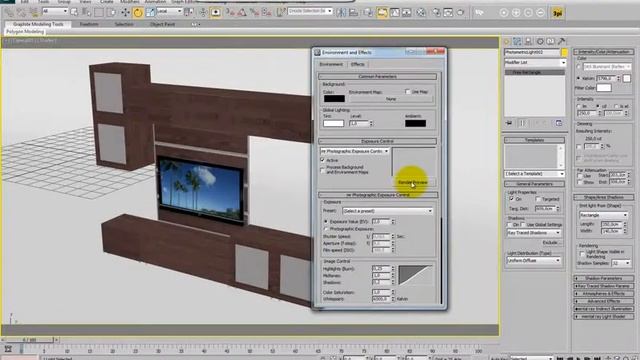
Task: Select Exposure Value (EV) radio button
Action: point(326,222)
